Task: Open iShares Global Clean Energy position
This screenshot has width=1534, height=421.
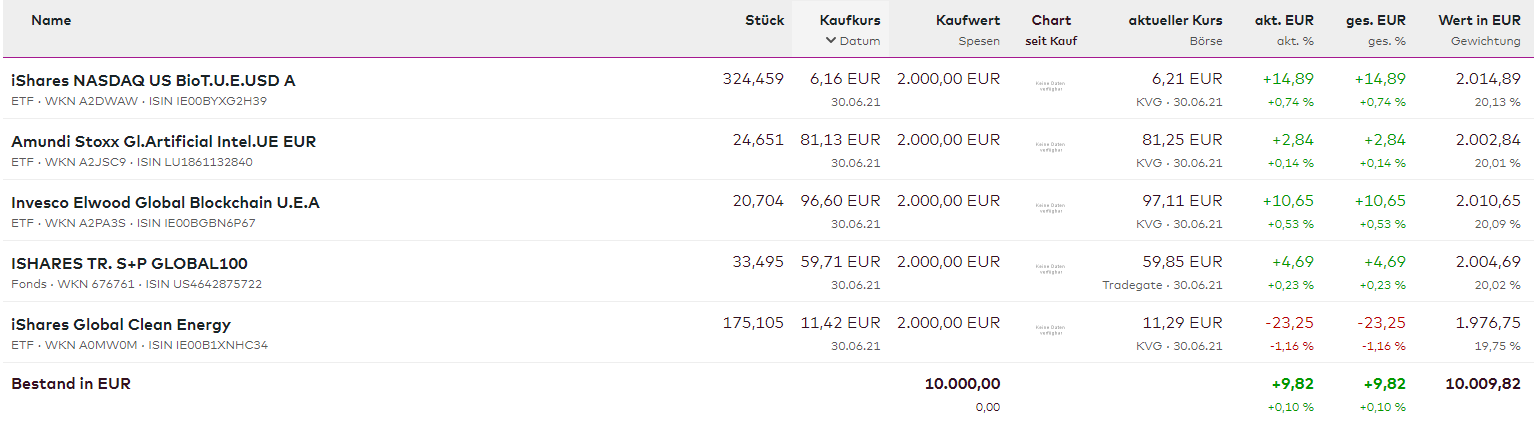Action: point(121,324)
